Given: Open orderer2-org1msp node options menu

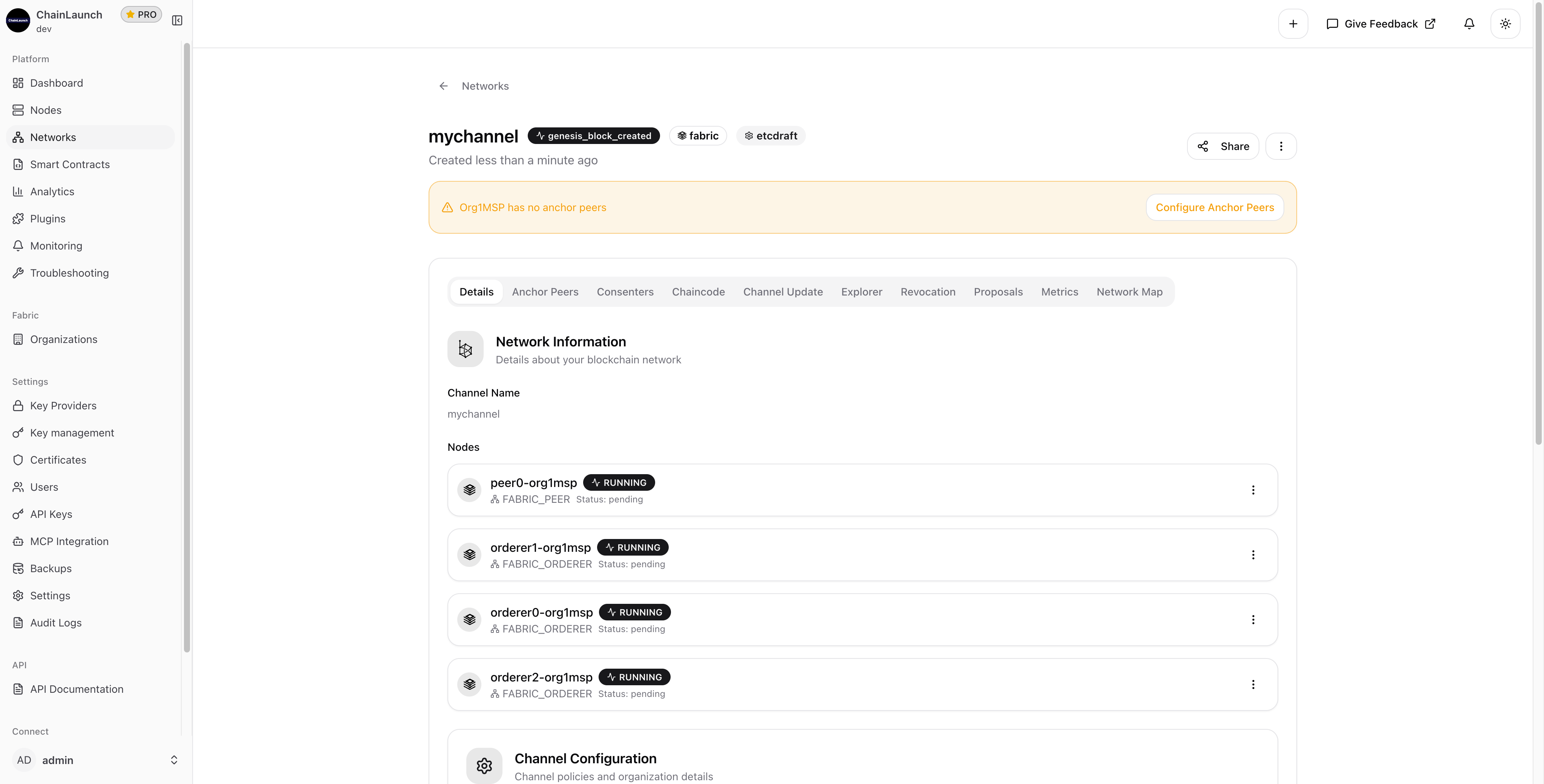Looking at the screenshot, I should tap(1253, 684).
